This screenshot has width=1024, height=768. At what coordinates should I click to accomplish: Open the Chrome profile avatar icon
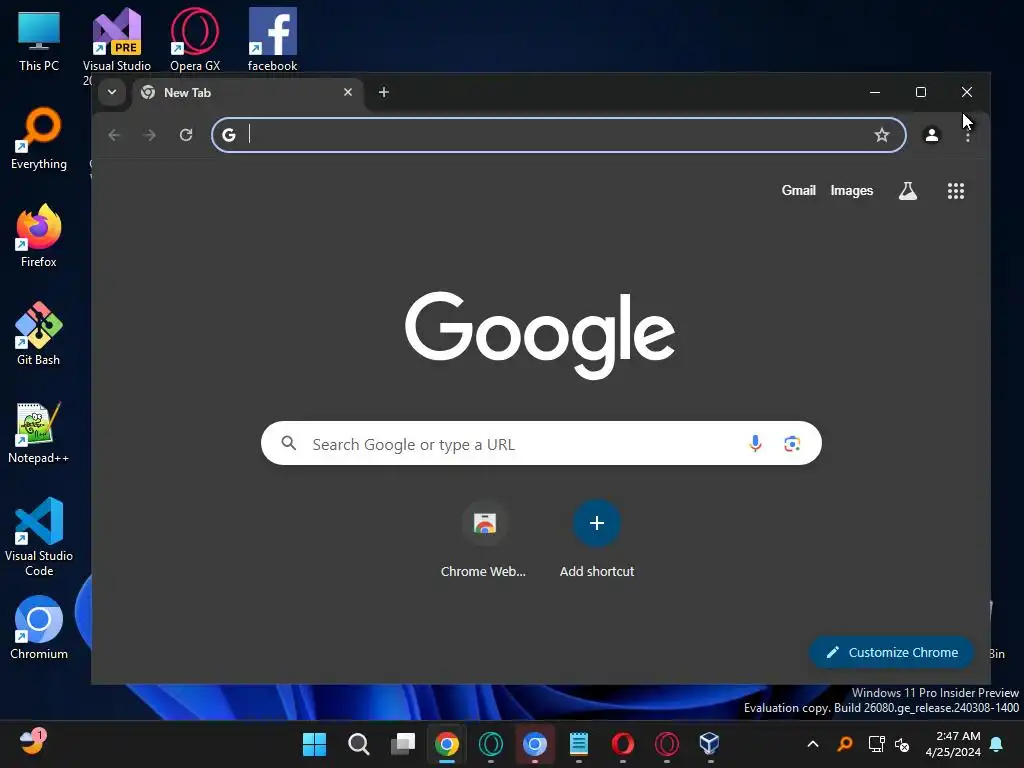coord(932,135)
